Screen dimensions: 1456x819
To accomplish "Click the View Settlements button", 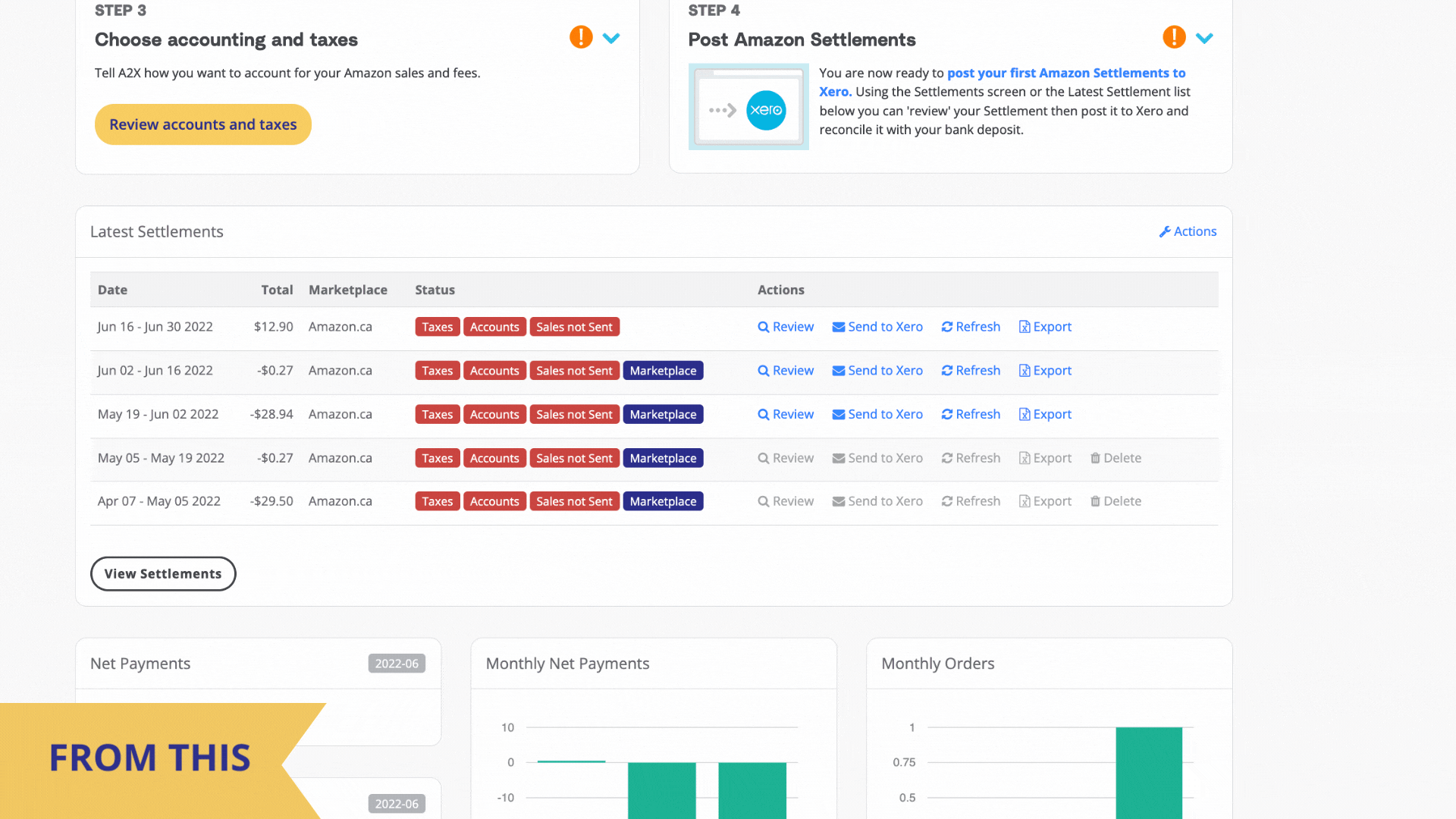I will [x=163, y=574].
